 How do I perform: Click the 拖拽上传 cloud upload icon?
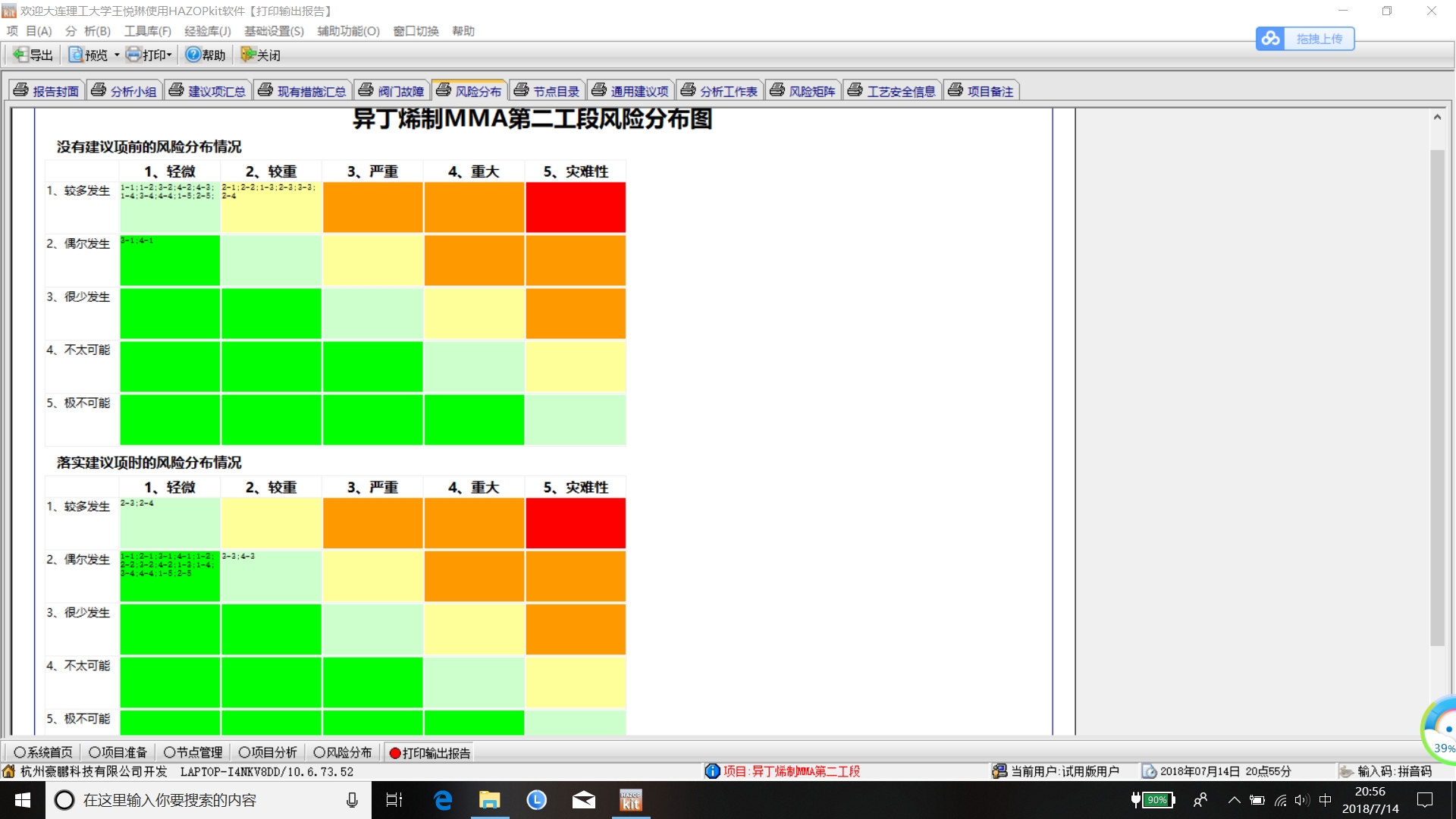(1271, 39)
